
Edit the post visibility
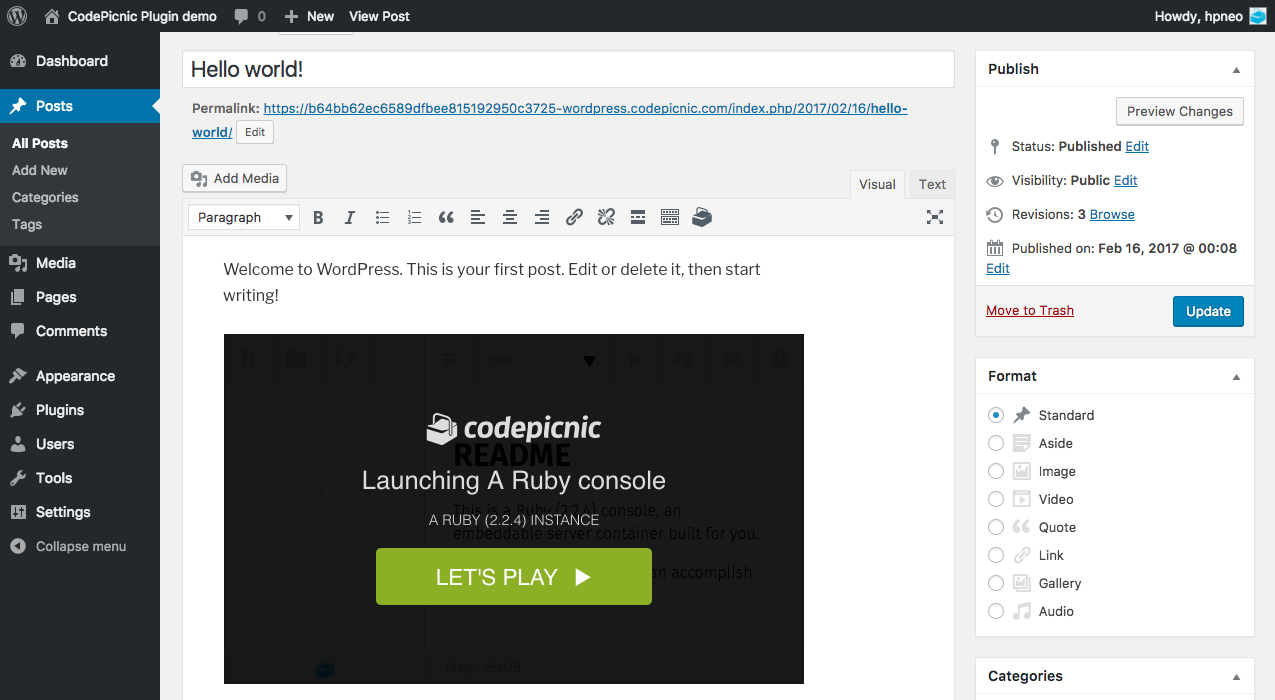1126,180
